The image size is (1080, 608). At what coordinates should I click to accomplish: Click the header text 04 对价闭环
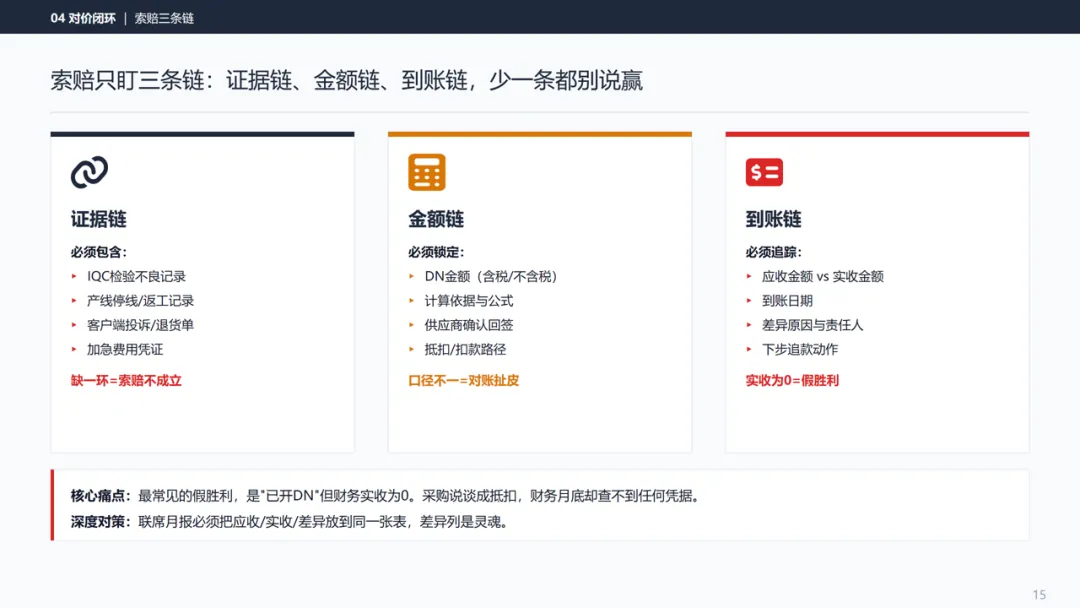click(x=83, y=18)
